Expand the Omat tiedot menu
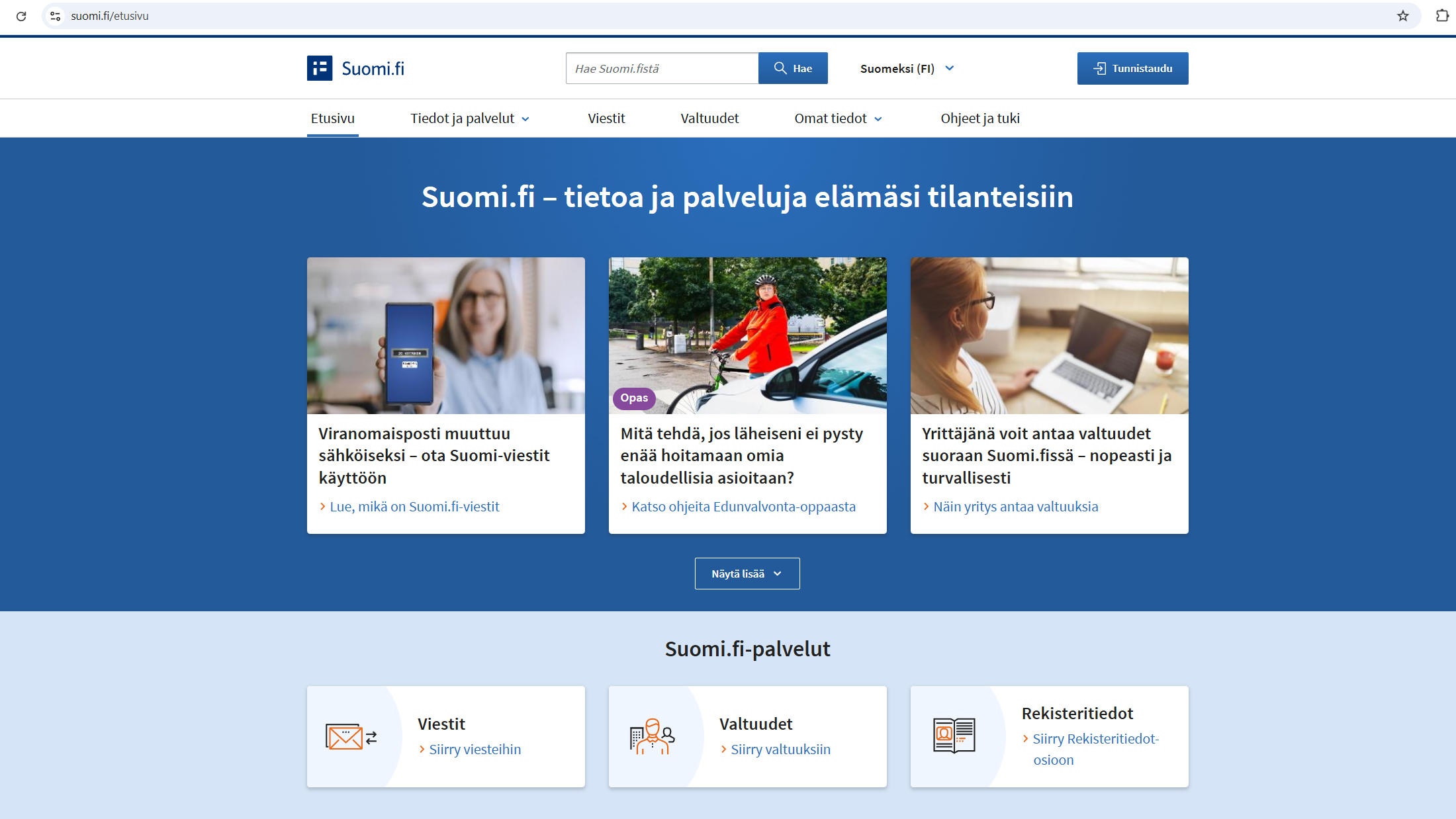This screenshot has width=1456, height=819. click(838, 118)
